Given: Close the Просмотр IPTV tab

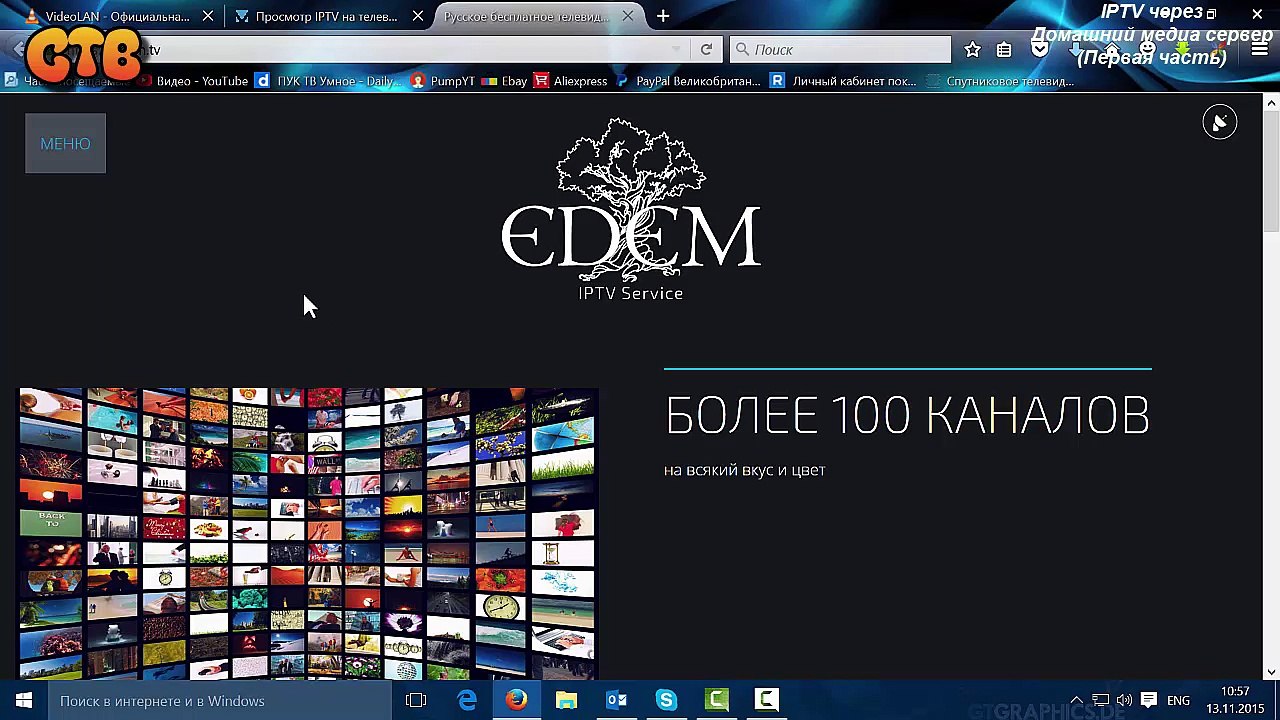Looking at the screenshot, I should [418, 17].
